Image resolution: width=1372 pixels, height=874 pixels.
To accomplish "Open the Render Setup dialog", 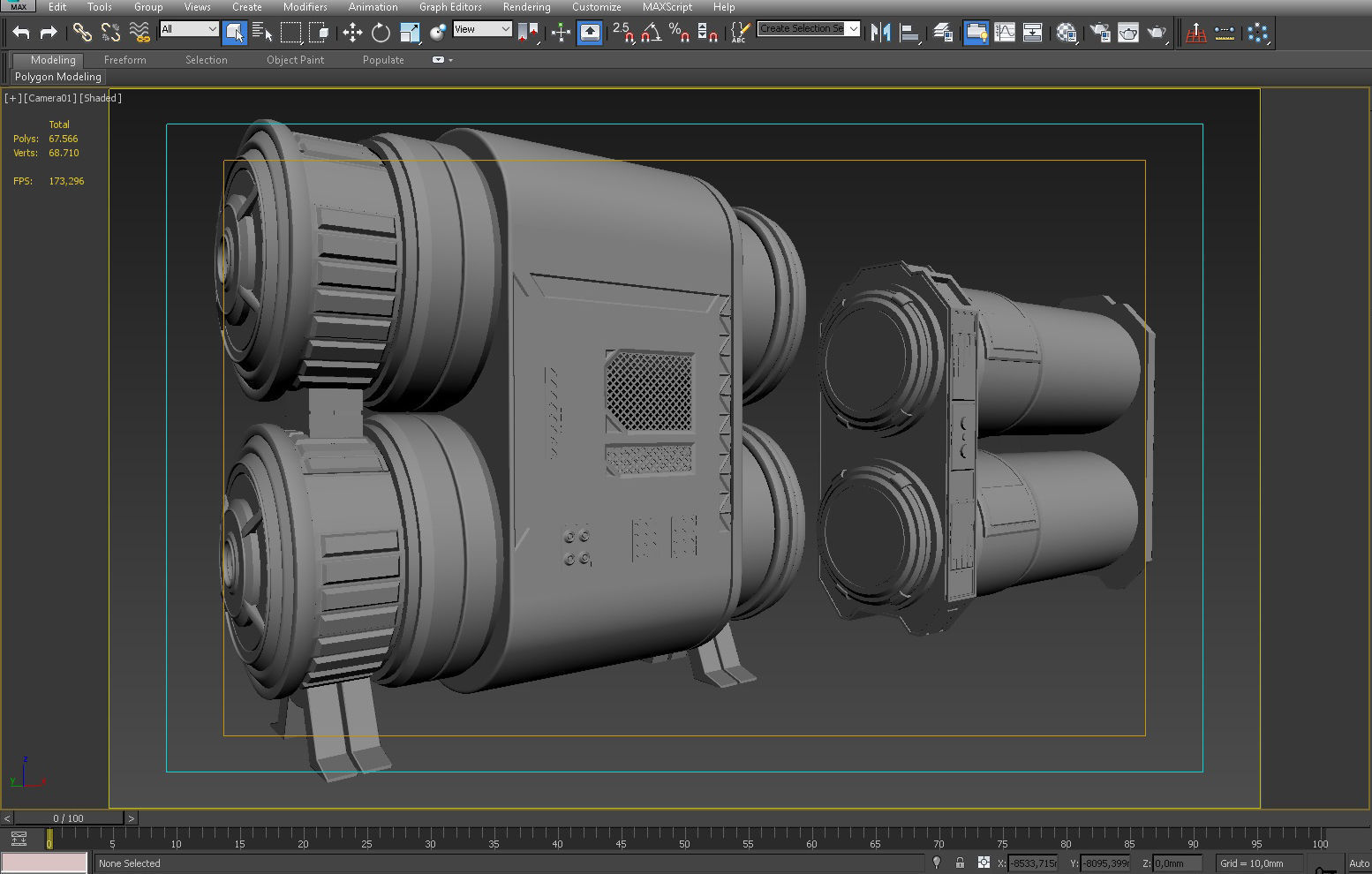I will [1098, 33].
